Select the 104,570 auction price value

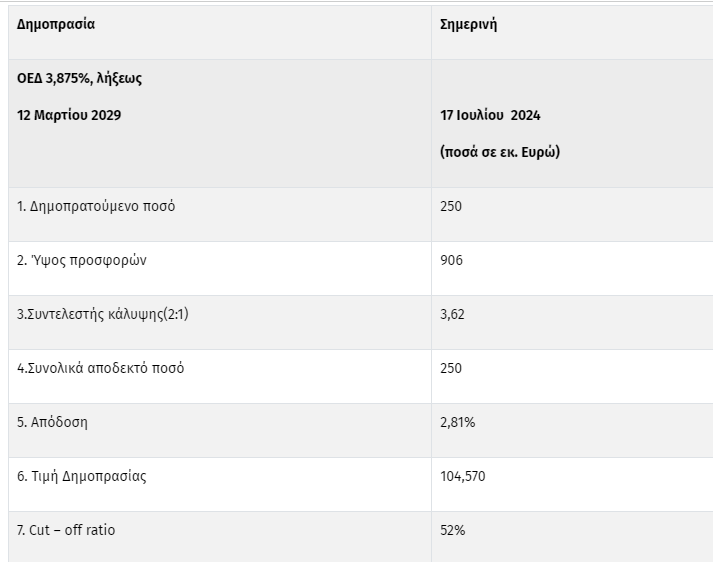463,476
